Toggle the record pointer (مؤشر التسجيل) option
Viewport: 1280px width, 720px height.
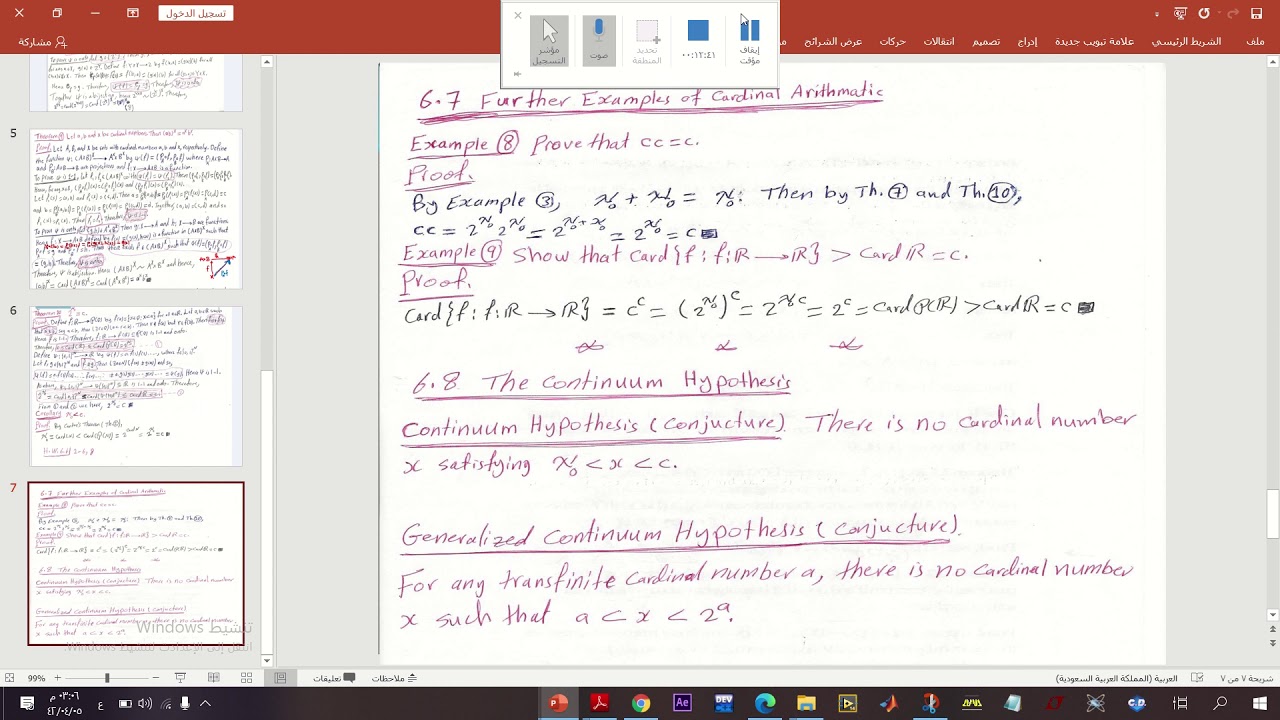pyautogui.click(x=549, y=41)
